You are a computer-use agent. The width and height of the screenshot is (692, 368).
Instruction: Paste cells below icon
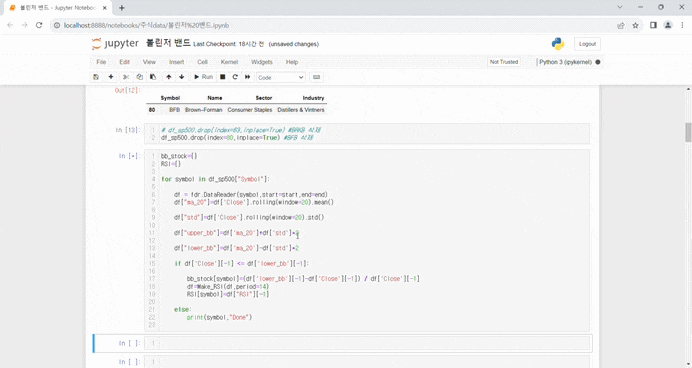[153, 77]
